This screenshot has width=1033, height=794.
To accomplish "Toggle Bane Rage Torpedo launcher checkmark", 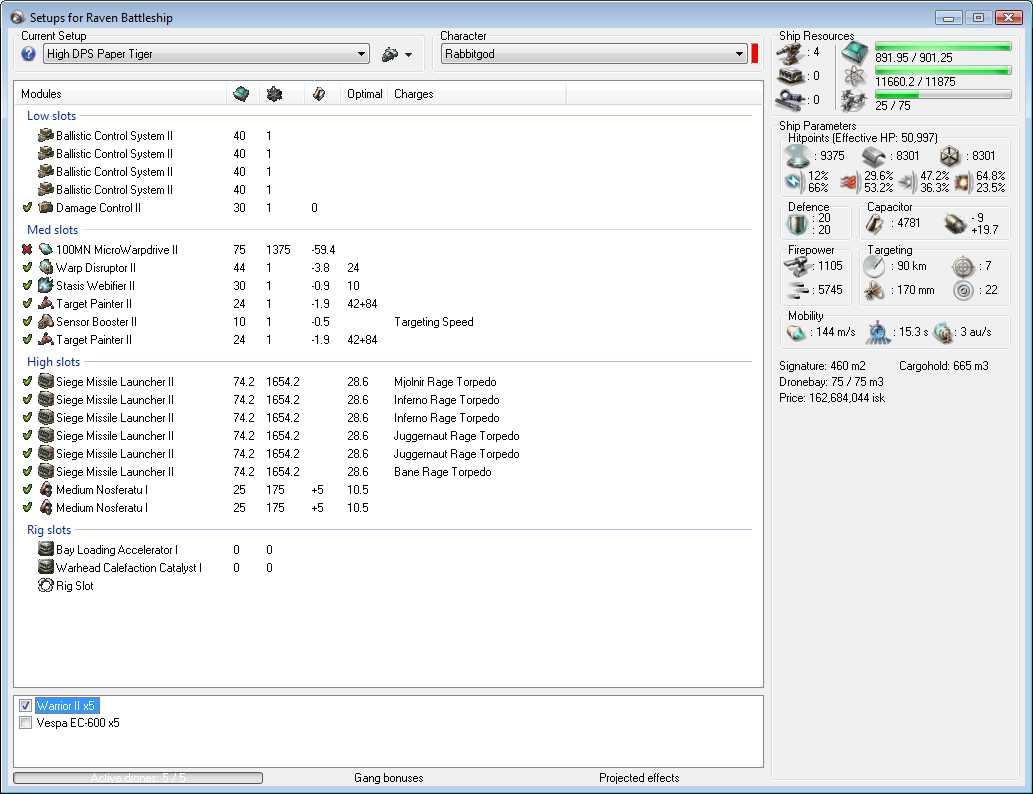I will pos(27,472).
